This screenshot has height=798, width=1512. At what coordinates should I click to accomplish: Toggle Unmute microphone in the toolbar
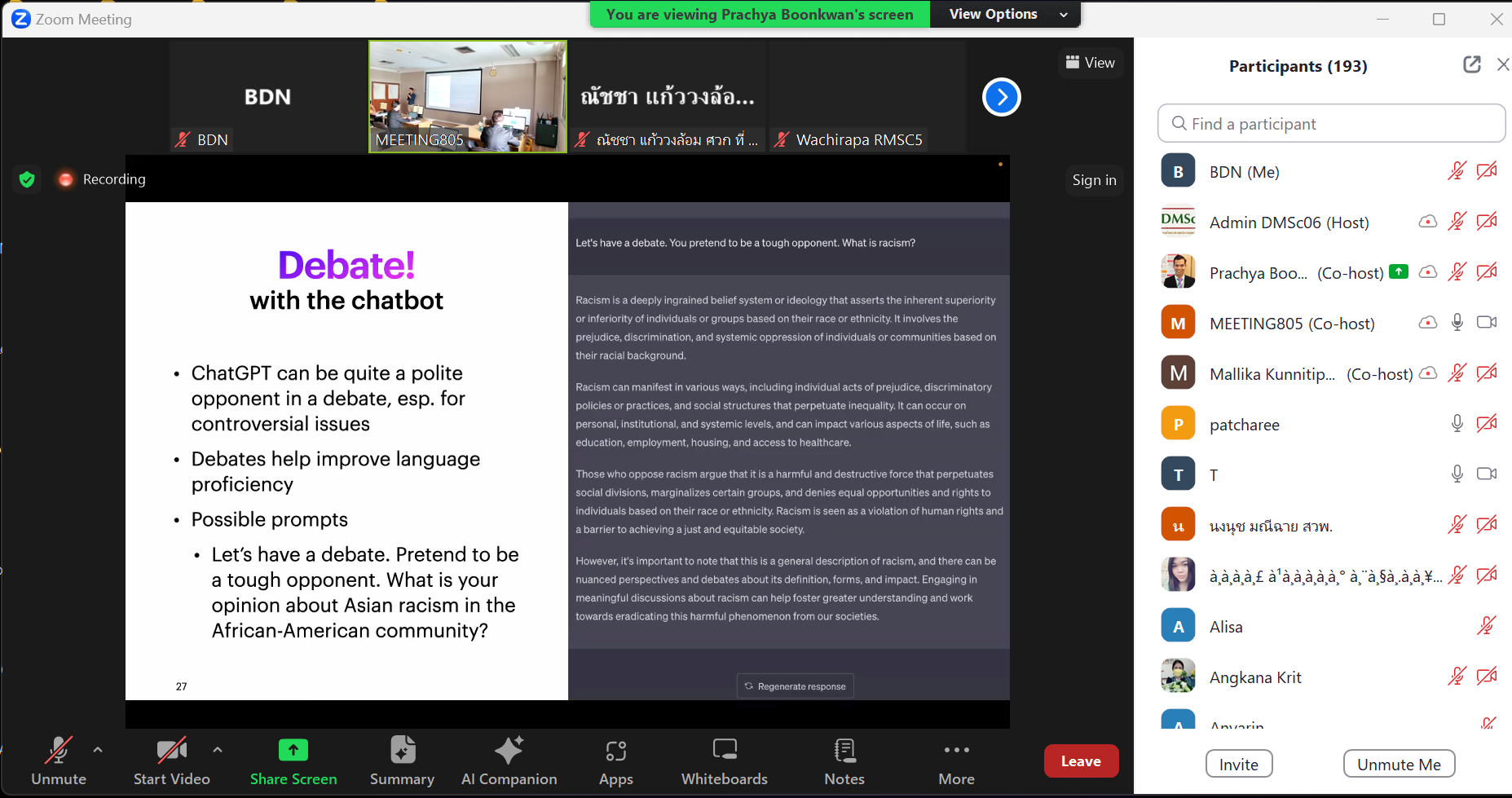pos(58,761)
